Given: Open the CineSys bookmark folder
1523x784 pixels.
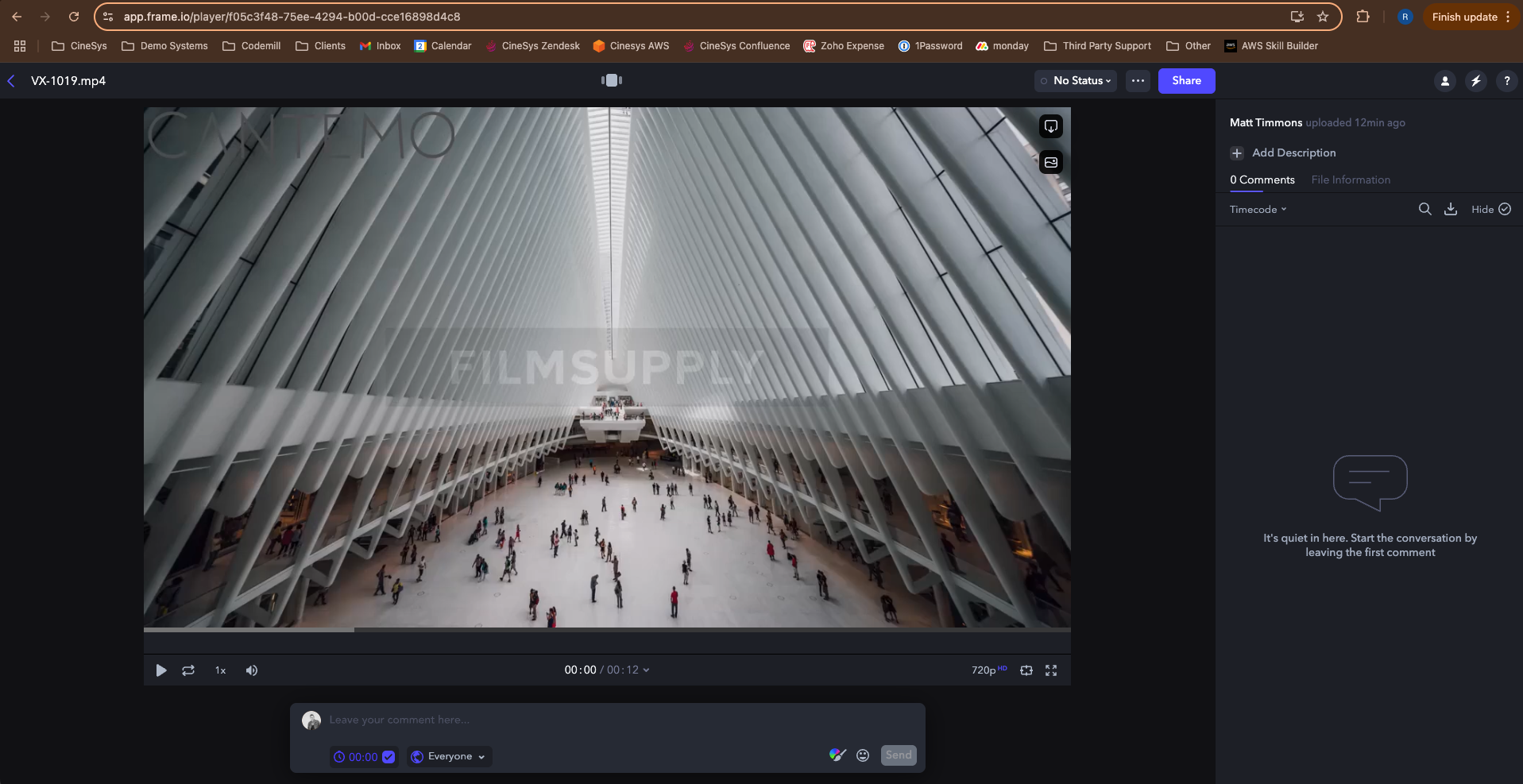Looking at the screenshot, I should [79, 46].
